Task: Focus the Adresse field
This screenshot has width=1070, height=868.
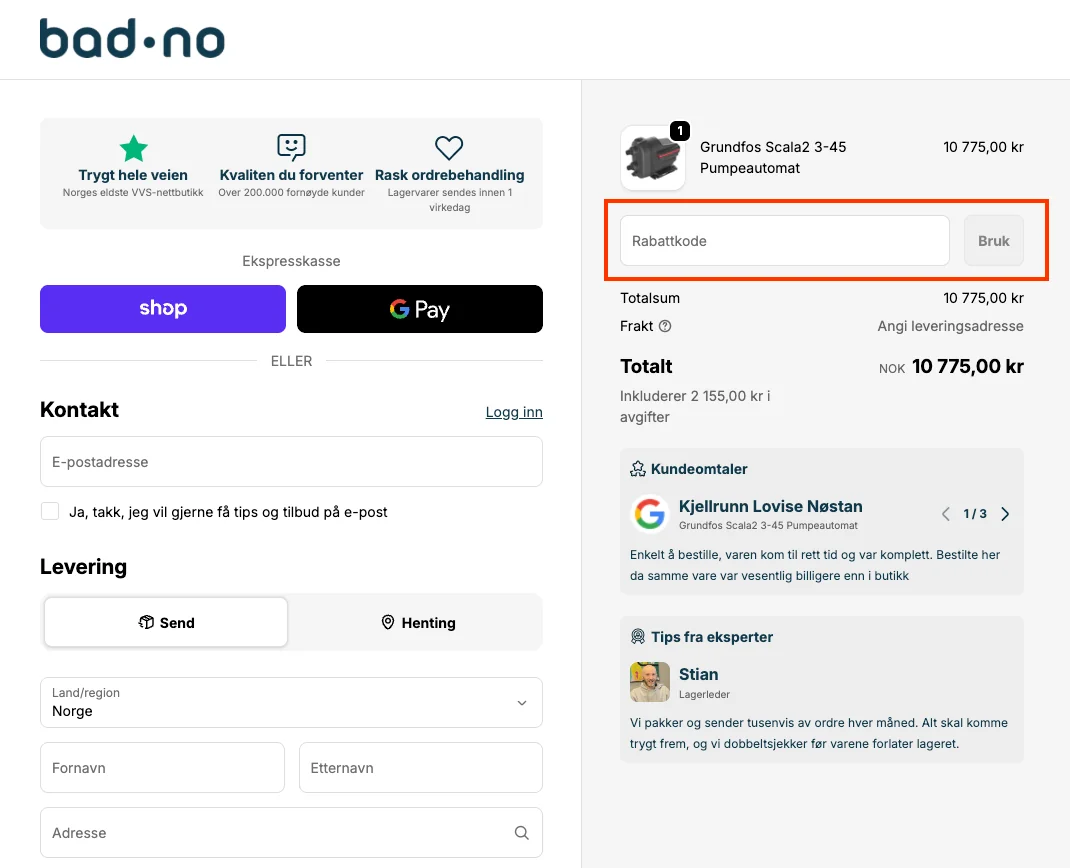Action: [x=291, y=833]
